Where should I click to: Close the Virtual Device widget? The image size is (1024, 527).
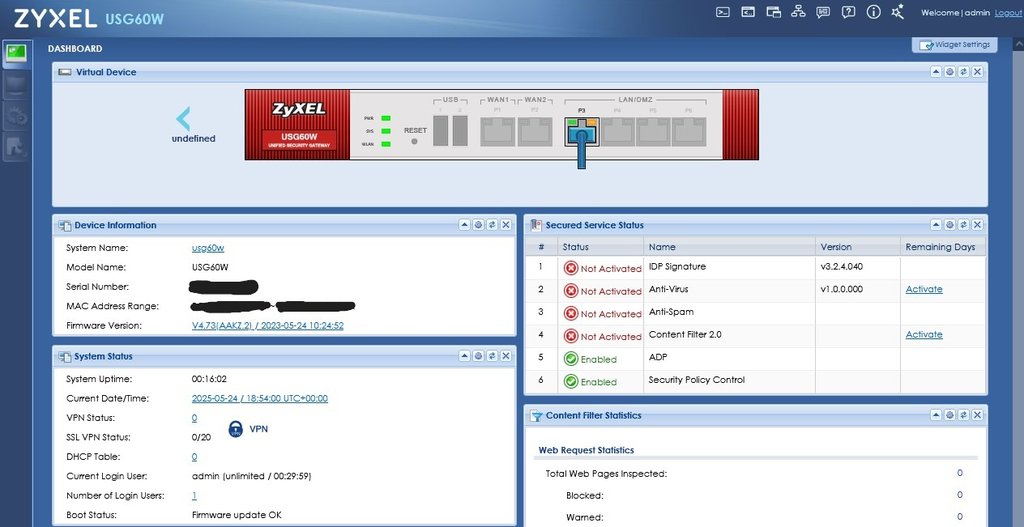(x=977, y=72)
